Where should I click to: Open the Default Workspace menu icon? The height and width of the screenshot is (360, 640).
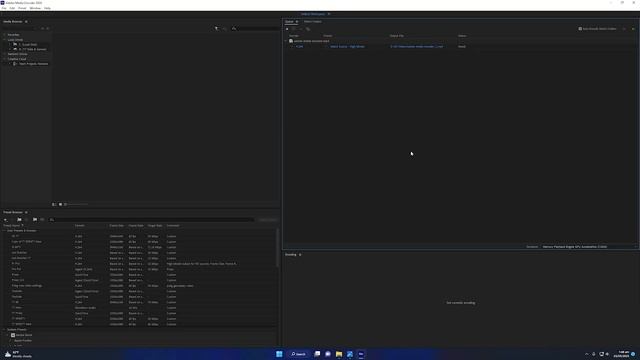[x=329, y=14]
